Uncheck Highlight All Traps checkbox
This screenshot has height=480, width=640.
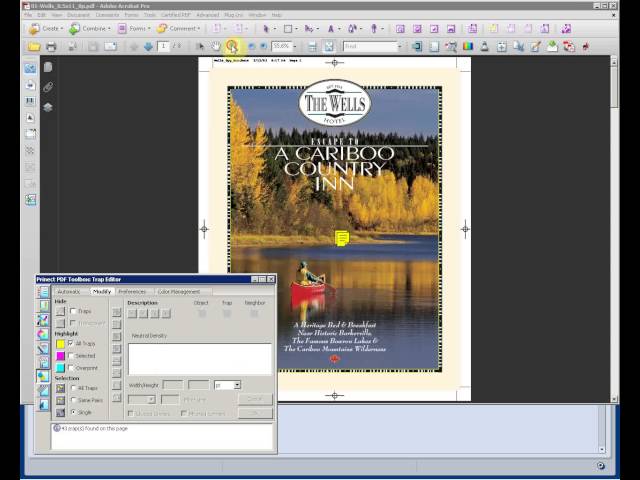[71, 343]
